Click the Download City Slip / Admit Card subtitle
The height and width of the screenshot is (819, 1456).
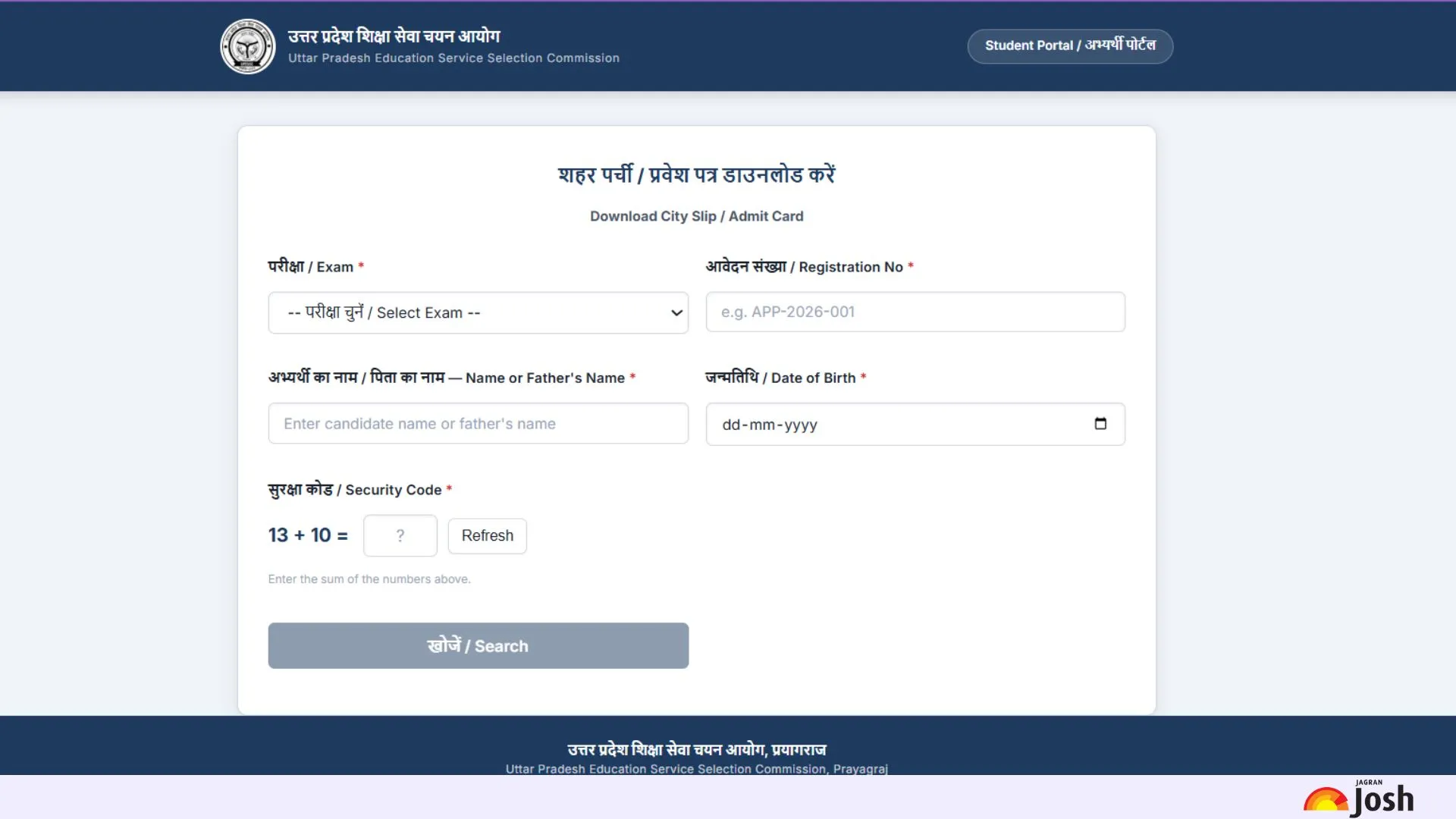click(696, 216)
